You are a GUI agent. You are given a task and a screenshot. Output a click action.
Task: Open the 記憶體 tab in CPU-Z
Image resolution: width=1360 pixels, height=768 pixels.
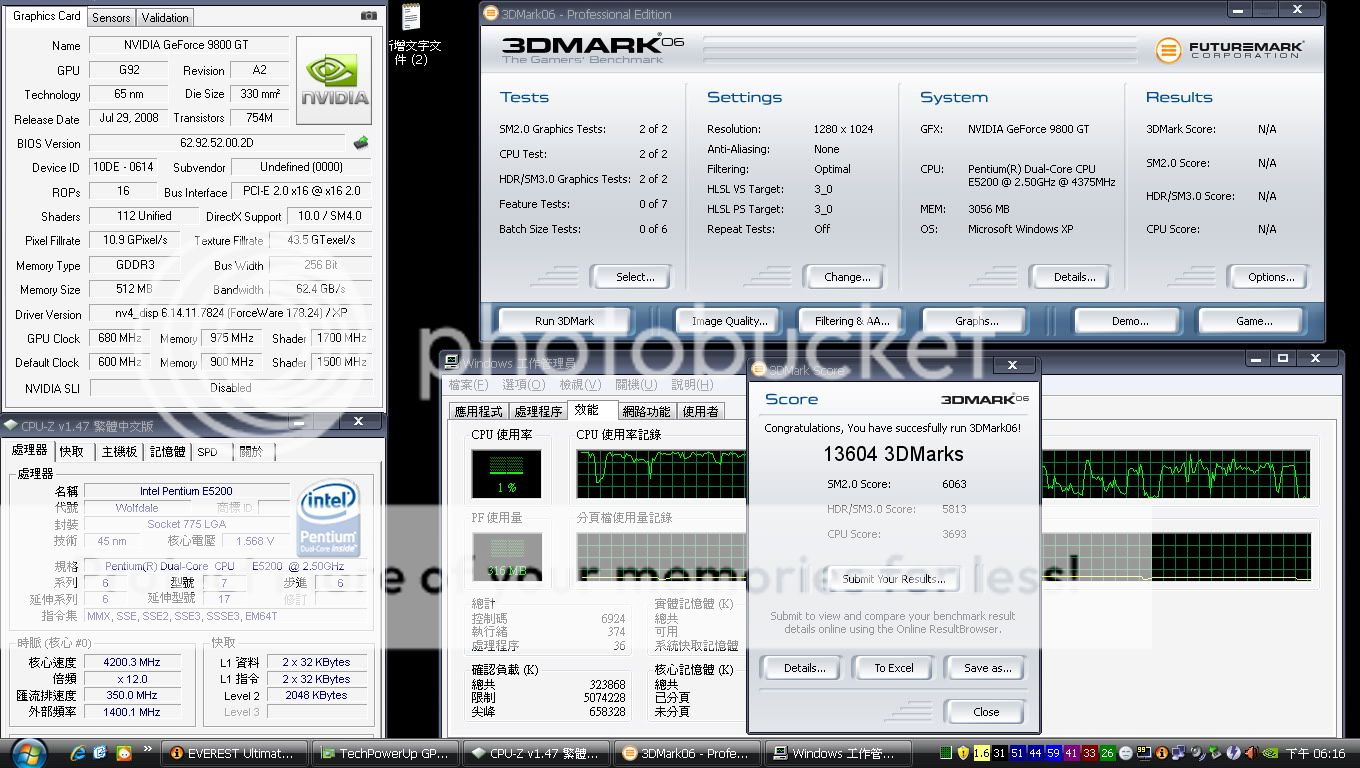[168, 452]
